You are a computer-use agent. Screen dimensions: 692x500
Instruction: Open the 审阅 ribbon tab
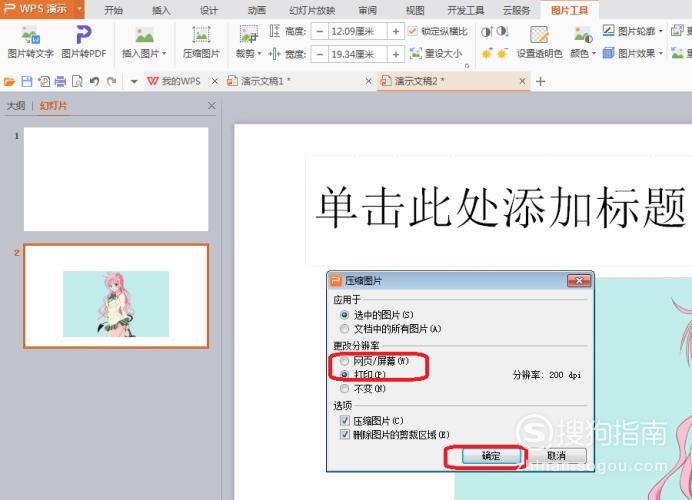tap(367, 10)
